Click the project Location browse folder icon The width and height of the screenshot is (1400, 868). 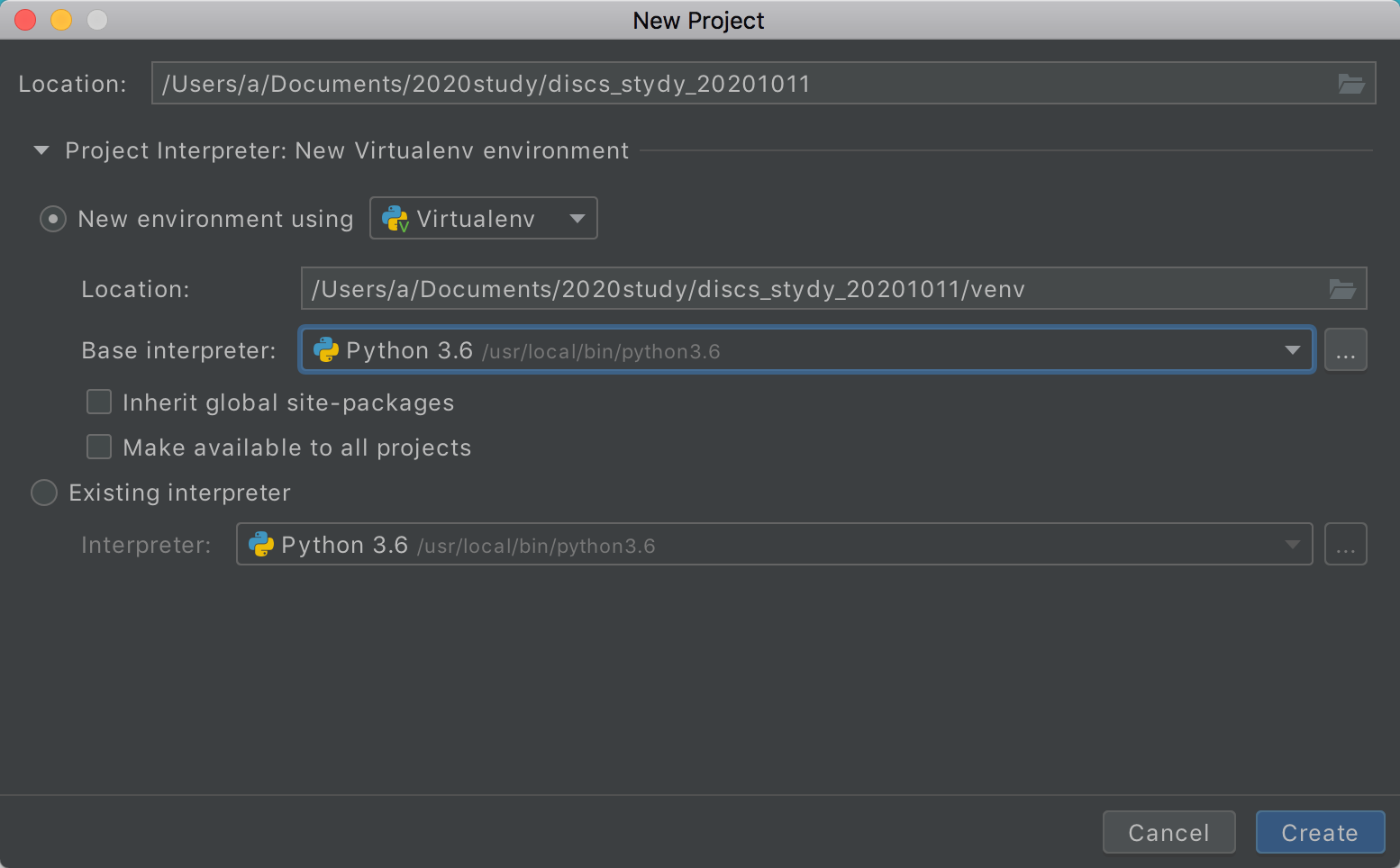1350,84
